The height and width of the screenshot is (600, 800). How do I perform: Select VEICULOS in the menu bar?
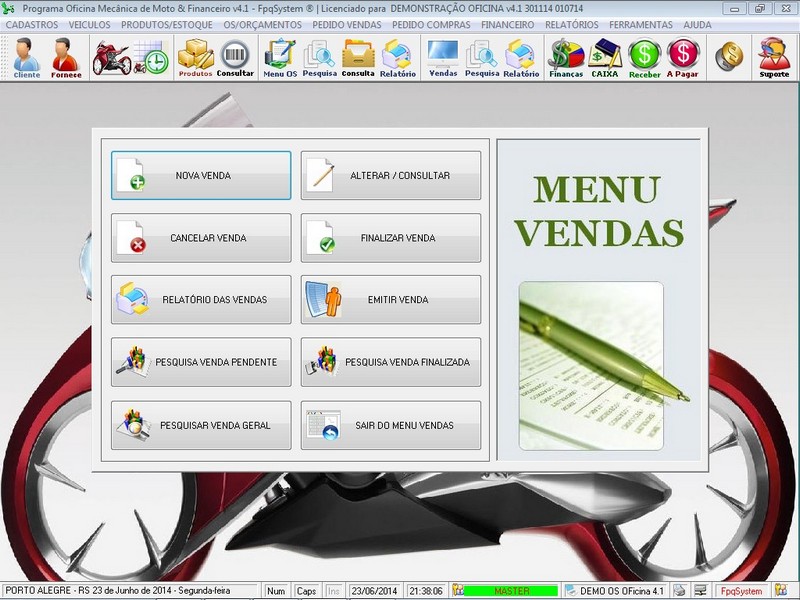tap(88, 26)
